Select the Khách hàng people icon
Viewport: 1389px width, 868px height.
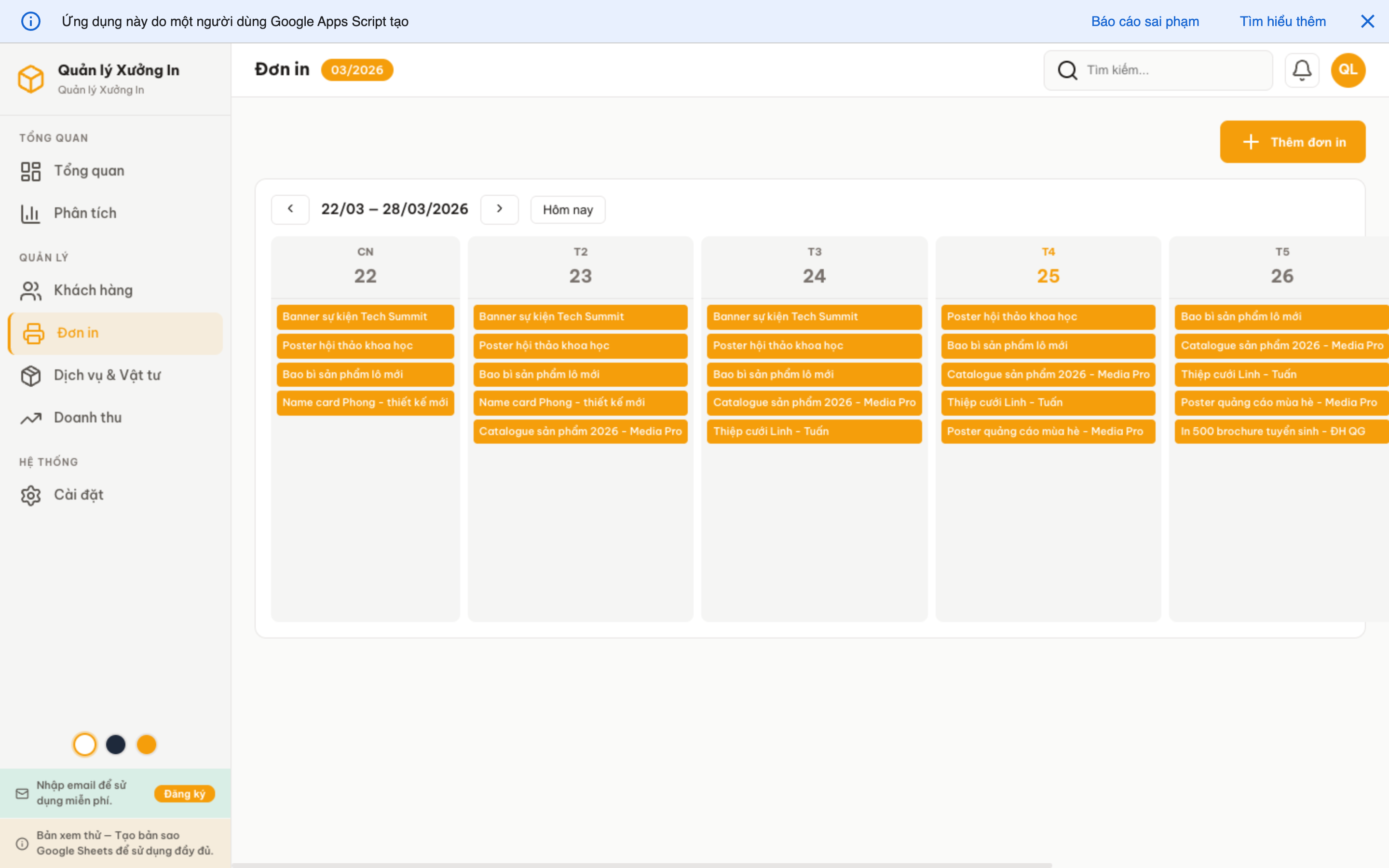coord(30,290)
